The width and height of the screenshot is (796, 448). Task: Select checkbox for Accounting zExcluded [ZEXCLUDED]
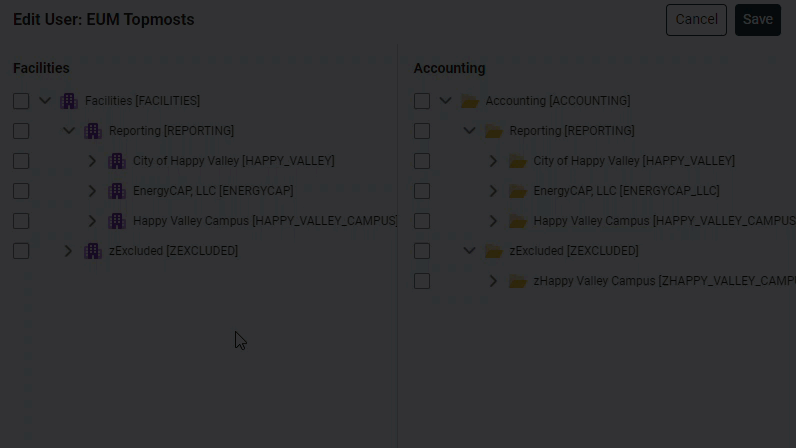click(422, 251)
